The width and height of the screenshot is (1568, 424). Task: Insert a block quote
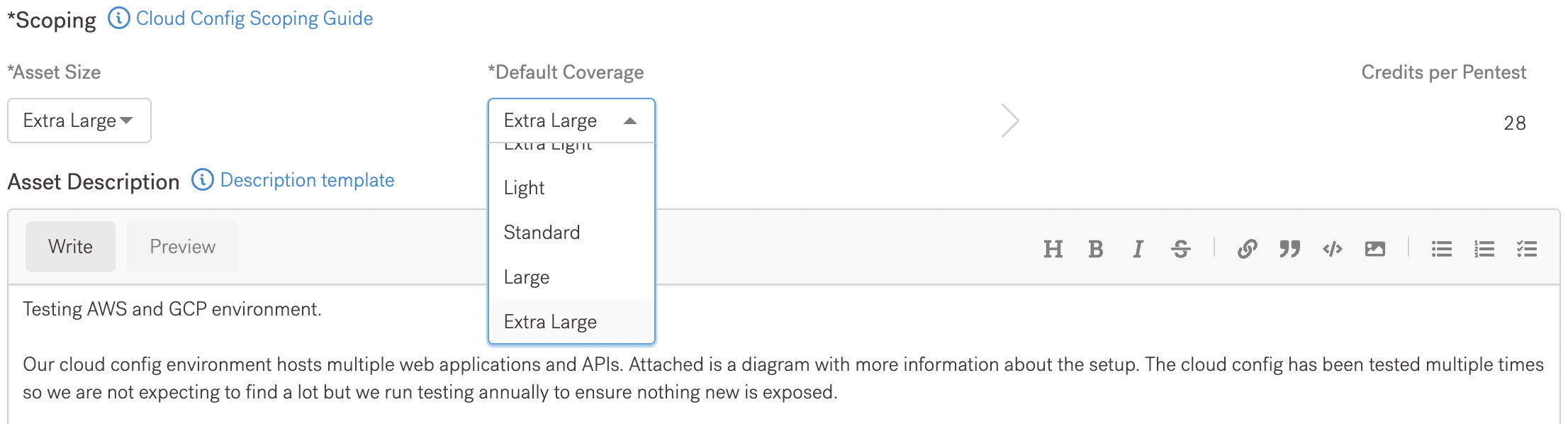1289,249
